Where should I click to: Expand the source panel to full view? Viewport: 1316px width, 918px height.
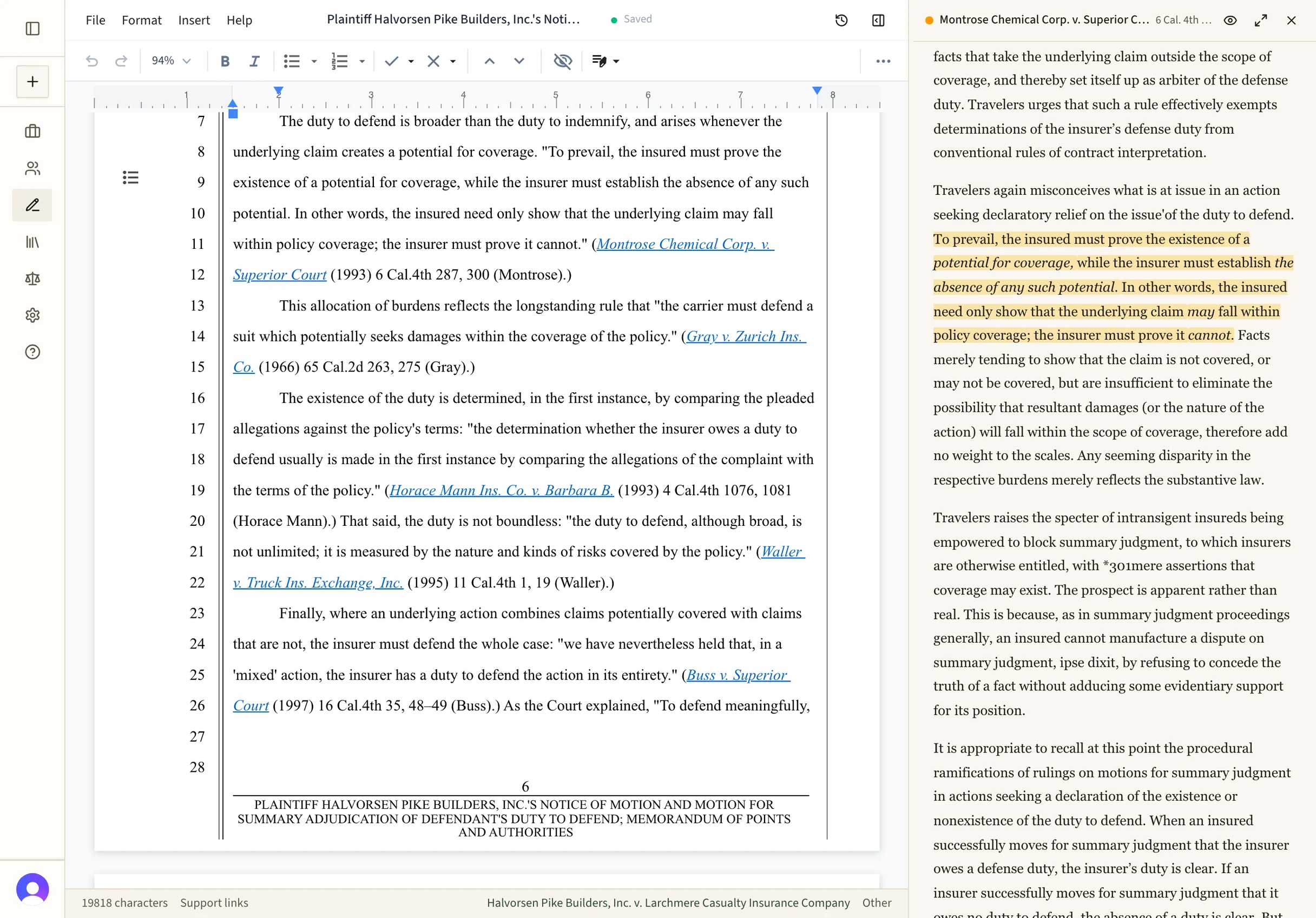(1260, 21)
